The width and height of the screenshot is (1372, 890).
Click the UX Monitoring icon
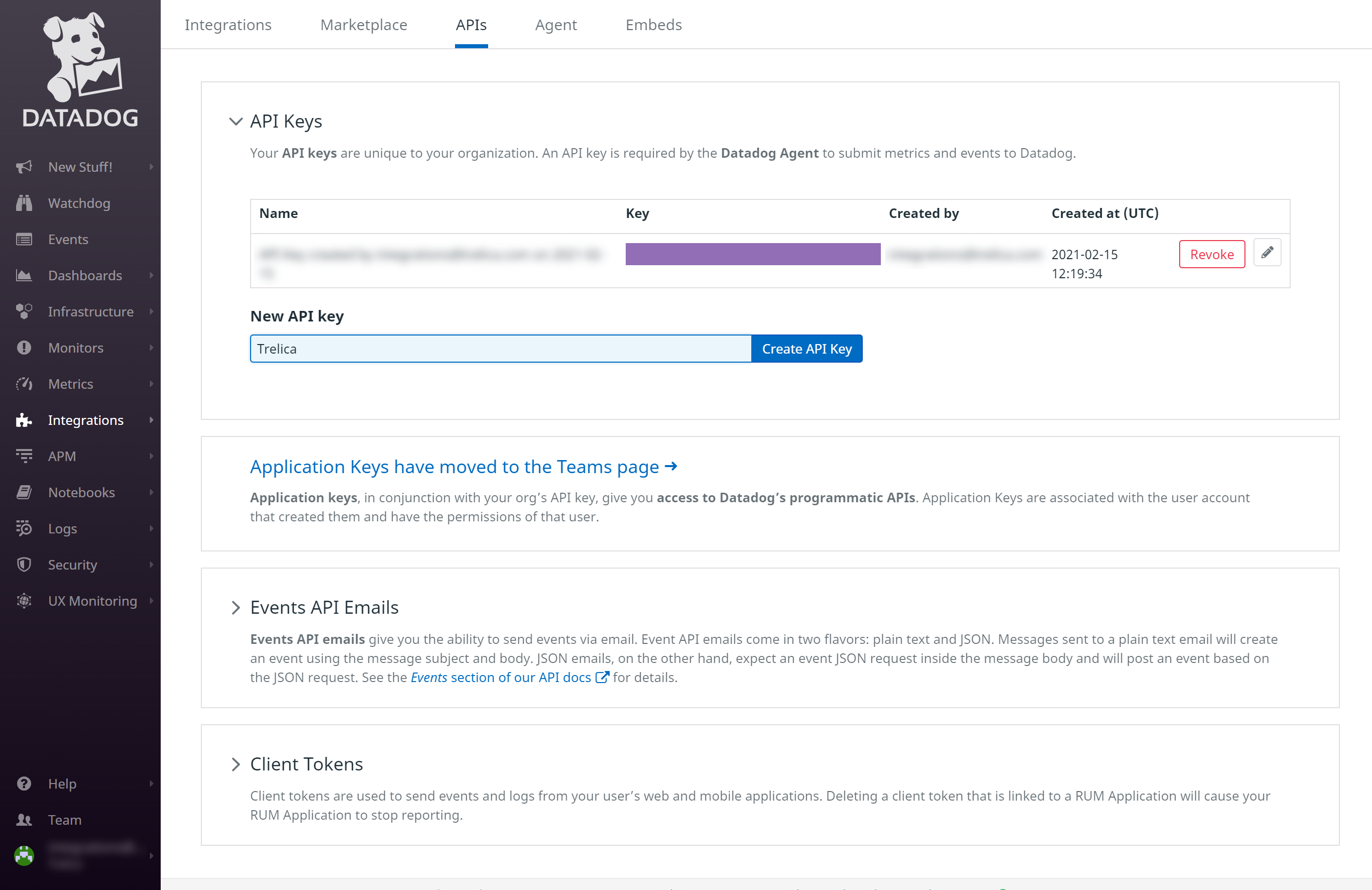tap(24, 601)
